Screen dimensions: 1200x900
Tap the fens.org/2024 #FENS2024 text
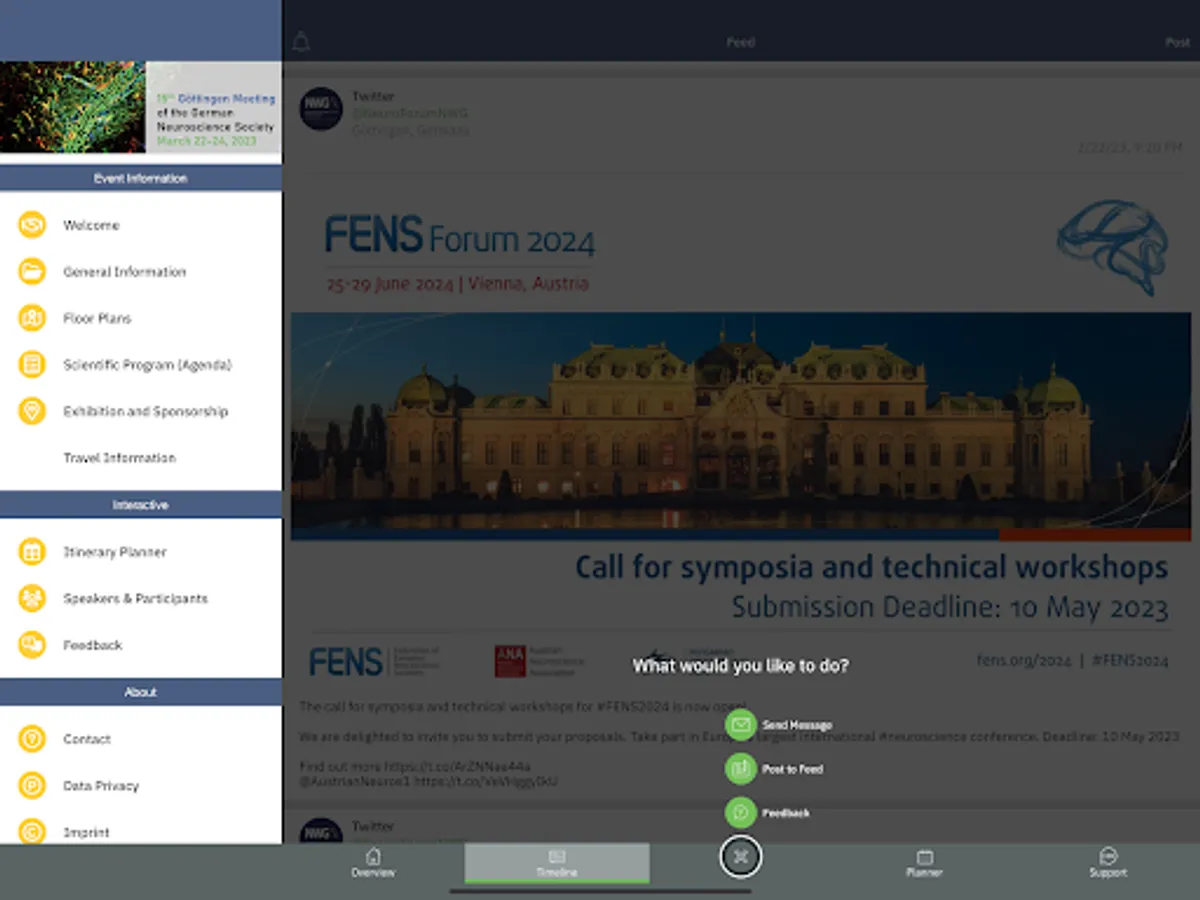tap(1072, 661)
